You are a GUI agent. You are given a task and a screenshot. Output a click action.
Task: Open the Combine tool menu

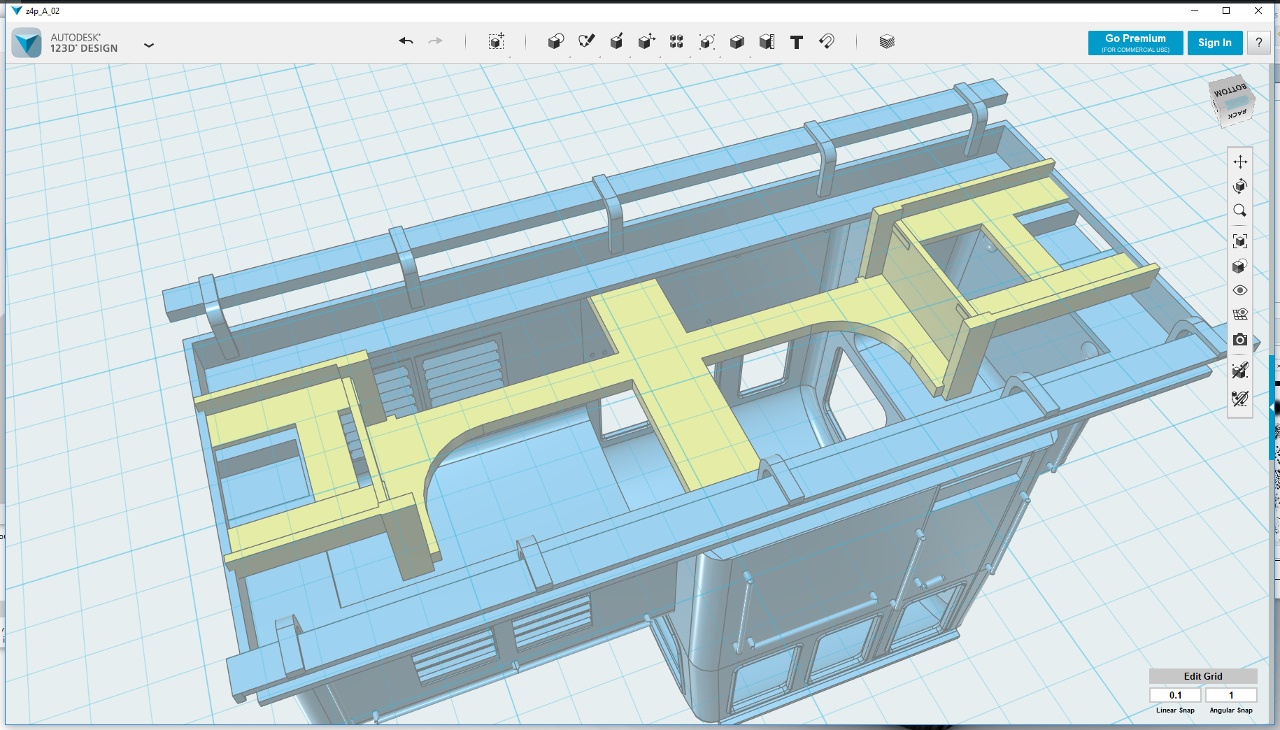[737, 41]
